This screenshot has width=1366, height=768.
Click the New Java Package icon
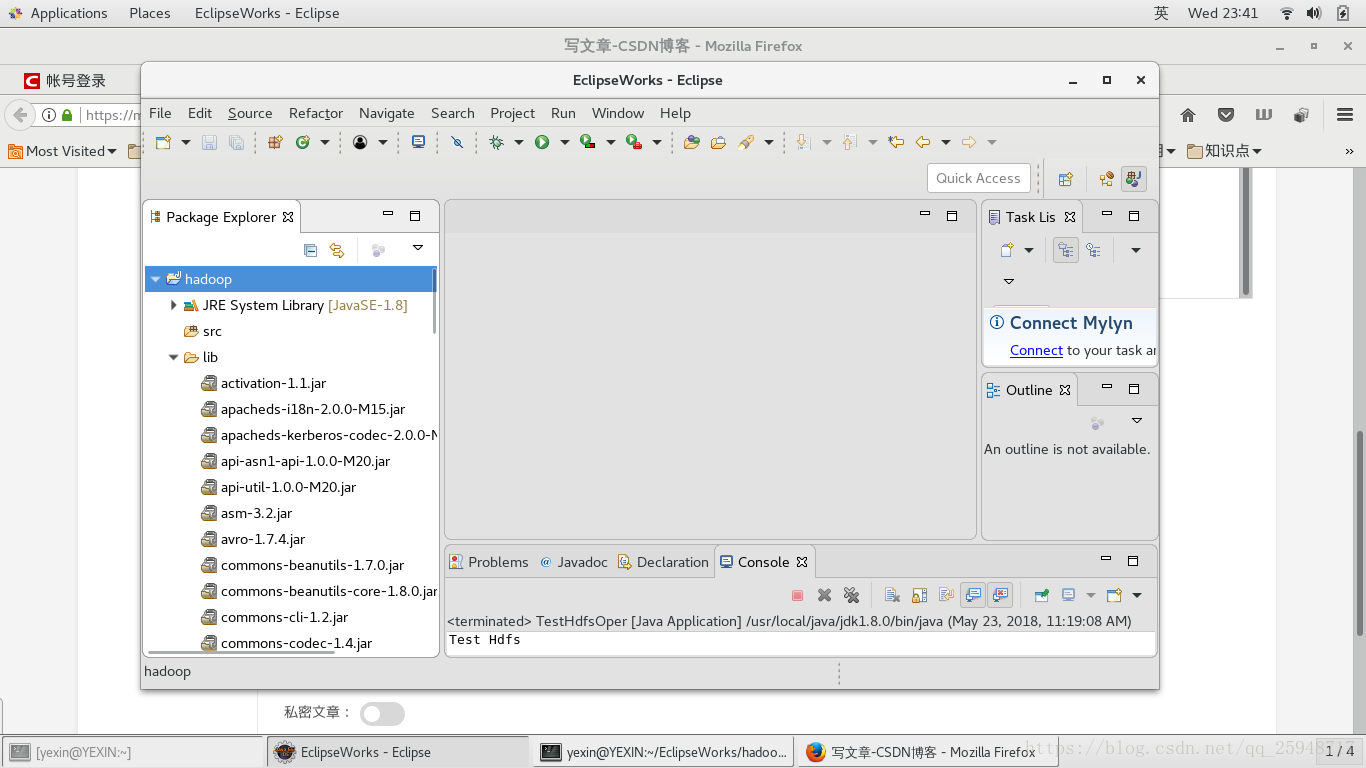pos(276,142)
